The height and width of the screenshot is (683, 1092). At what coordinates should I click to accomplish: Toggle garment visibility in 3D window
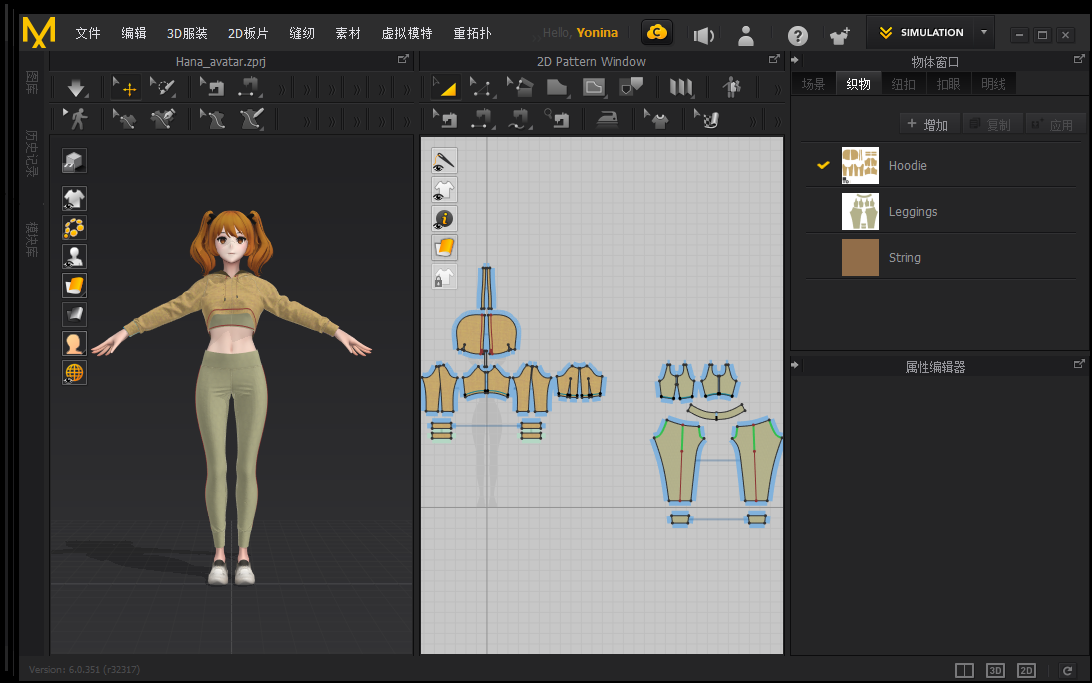click(74, 198)
